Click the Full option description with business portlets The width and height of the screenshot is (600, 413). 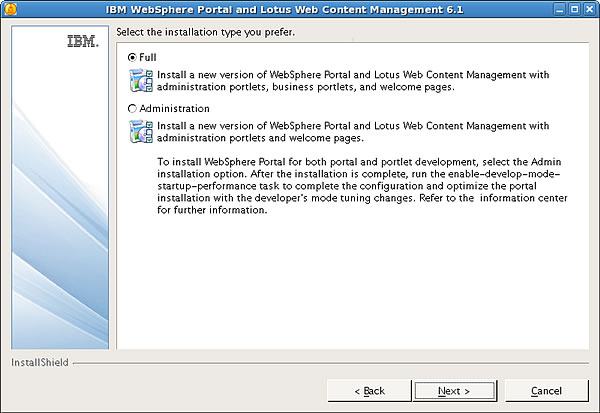coord(353,81)
